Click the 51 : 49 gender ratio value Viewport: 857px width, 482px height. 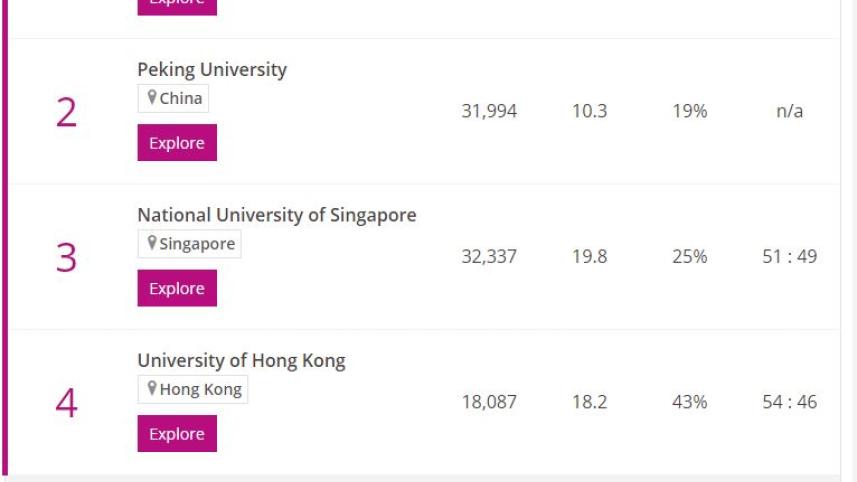[789, 257]
